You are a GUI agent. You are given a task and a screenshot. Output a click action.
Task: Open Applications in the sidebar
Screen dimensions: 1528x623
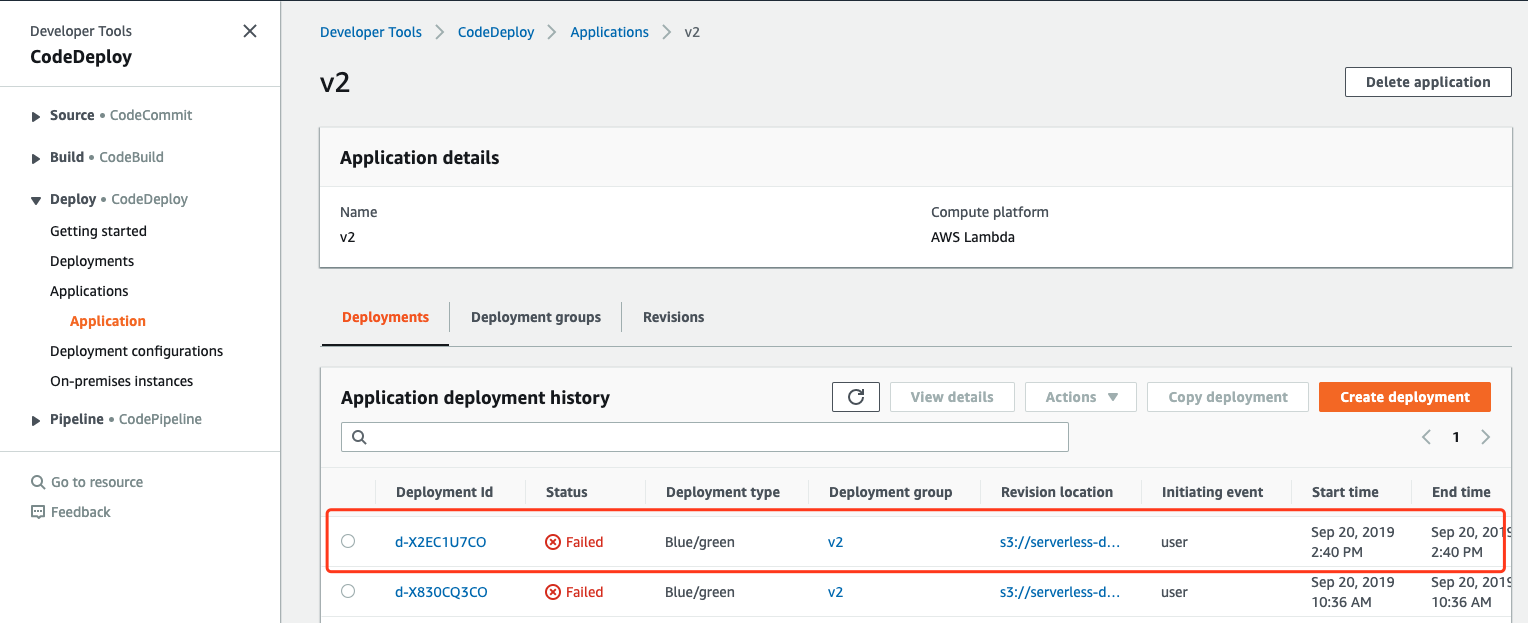pos(89,291)
